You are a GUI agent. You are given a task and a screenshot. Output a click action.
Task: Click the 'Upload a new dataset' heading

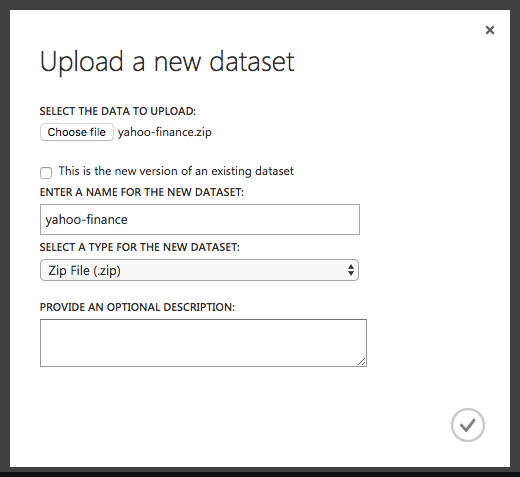click(167, 62)
